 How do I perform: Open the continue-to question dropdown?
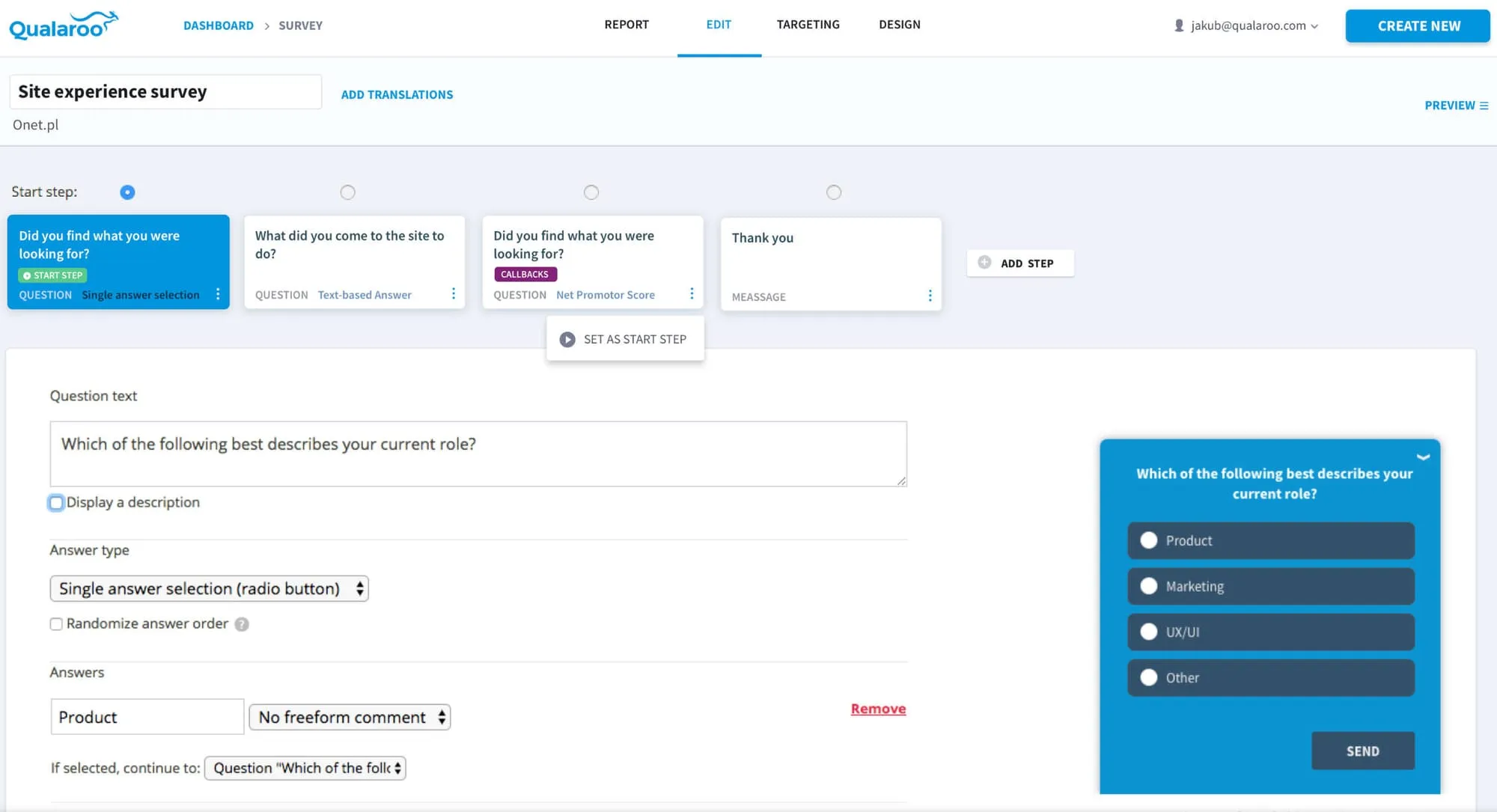pos(304,767)
